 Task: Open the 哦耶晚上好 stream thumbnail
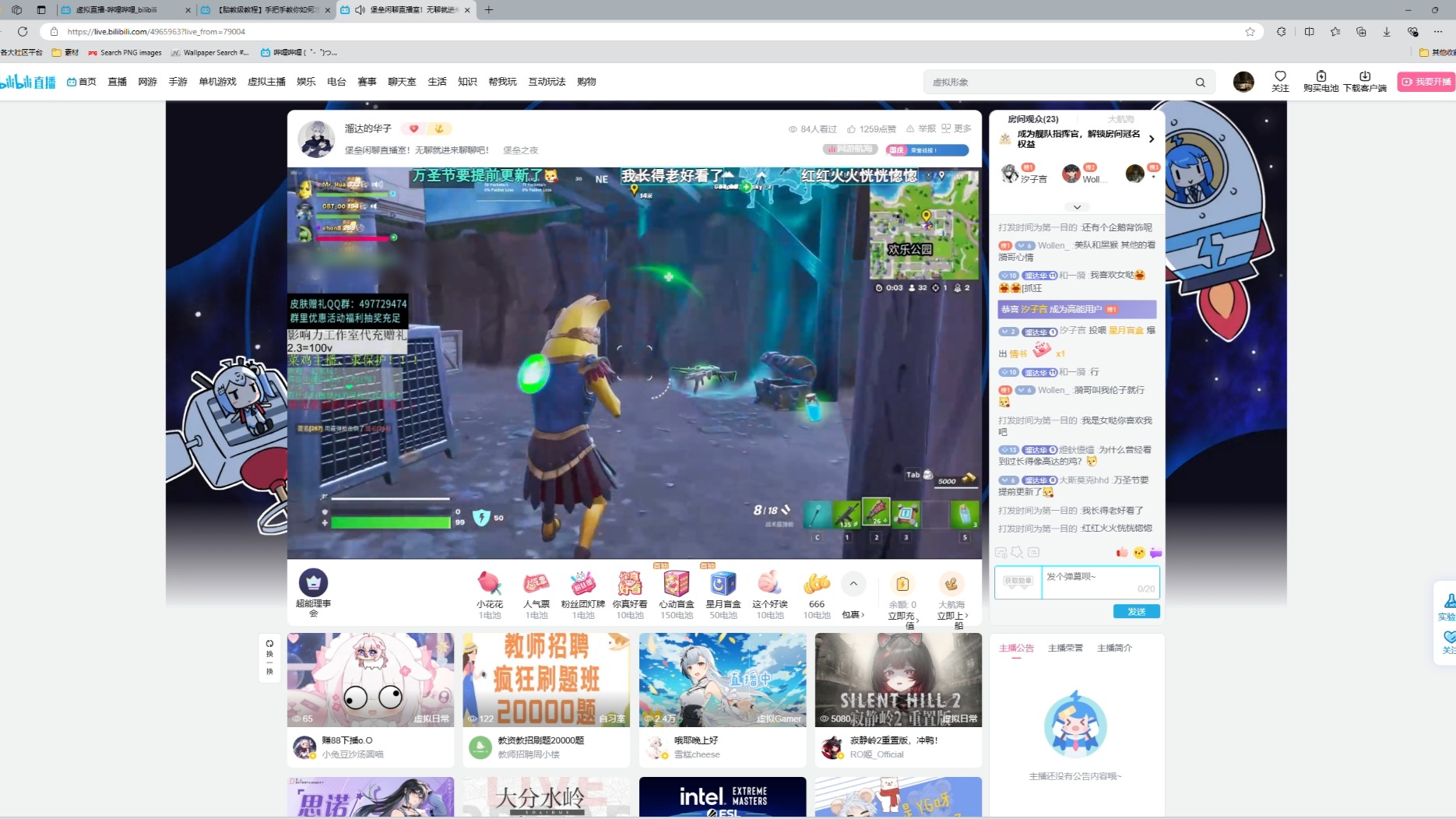(722, 680)
